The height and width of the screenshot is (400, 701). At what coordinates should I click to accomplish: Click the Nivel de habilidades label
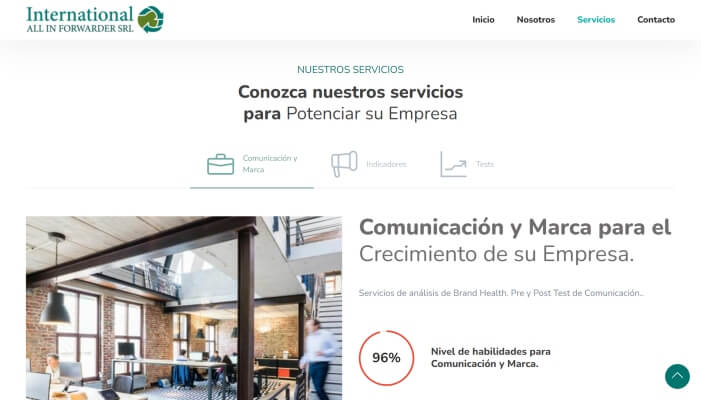[490, 358]
